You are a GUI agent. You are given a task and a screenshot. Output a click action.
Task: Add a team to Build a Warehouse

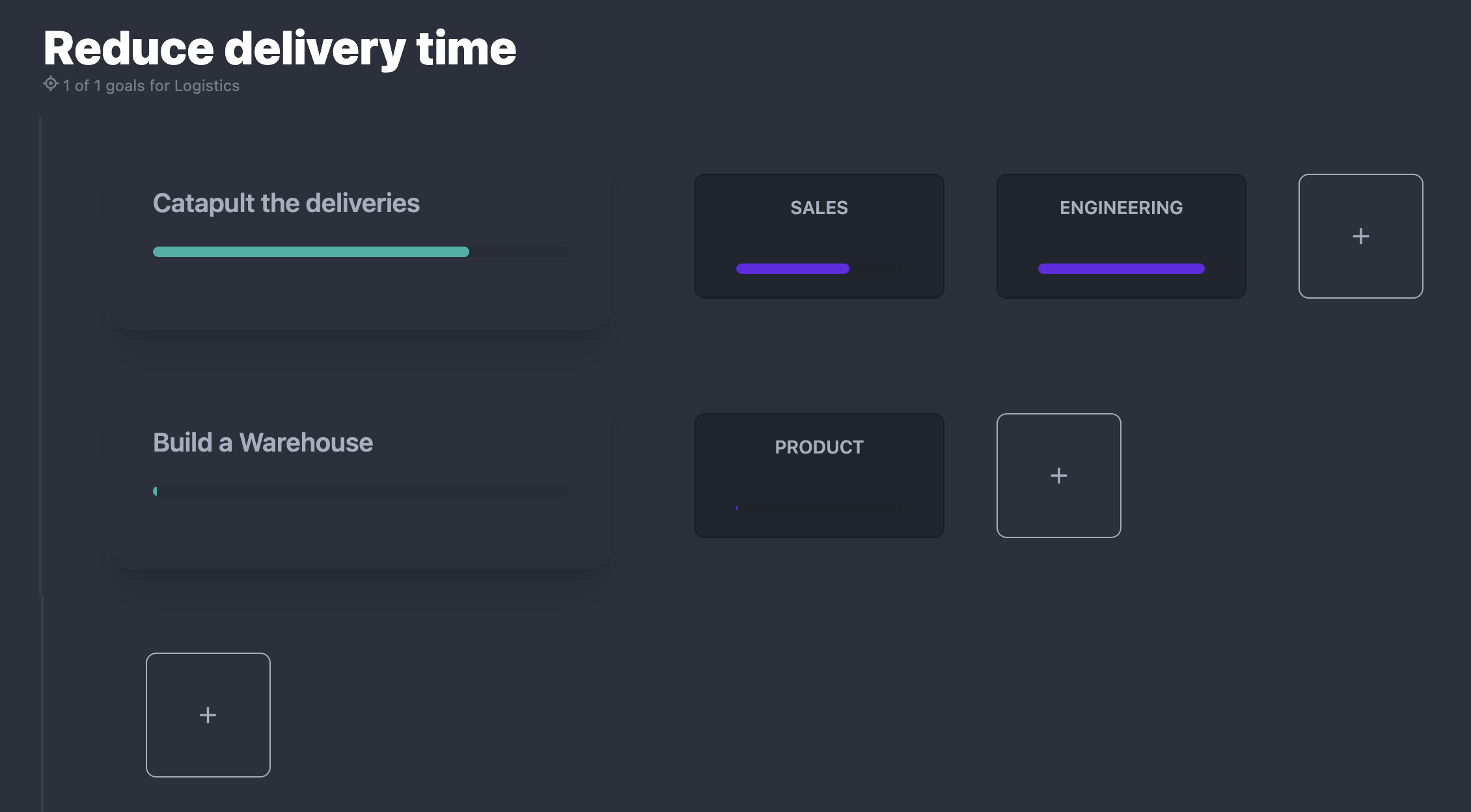click(1058, 476)
